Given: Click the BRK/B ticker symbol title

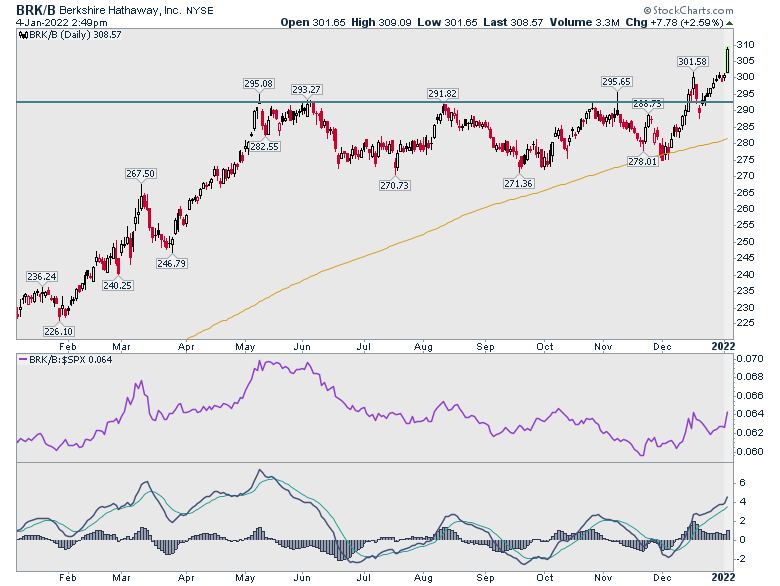Looking at the screenshot, I should 36,10.
